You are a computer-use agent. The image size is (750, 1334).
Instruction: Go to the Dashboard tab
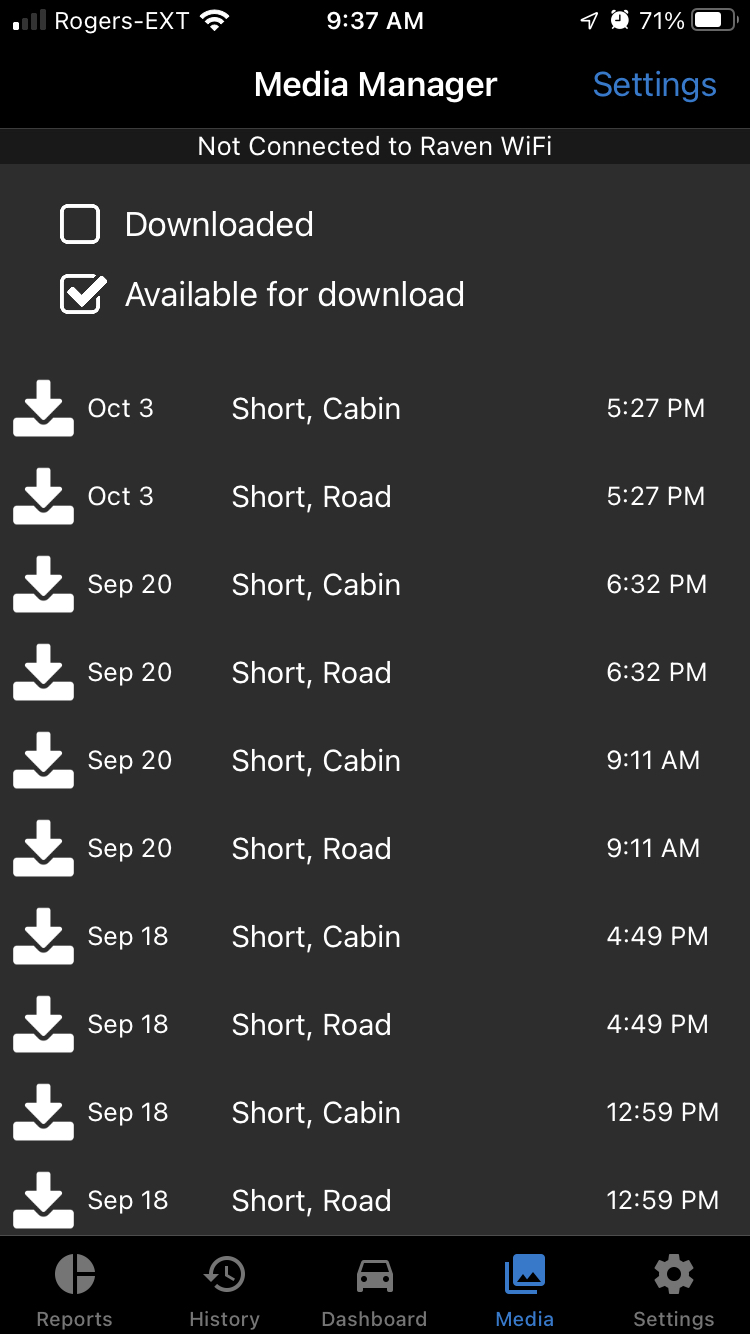click(374, 1290)
